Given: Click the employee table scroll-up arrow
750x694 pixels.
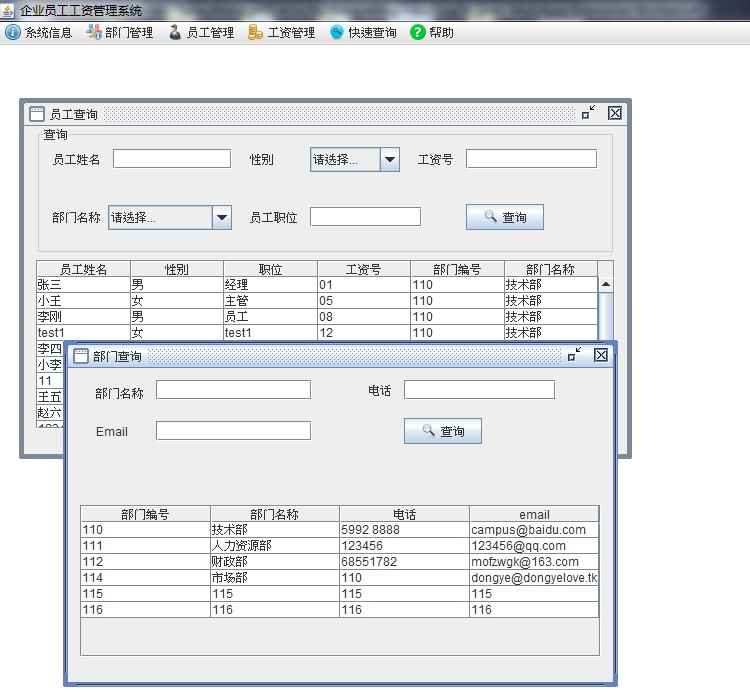Looking at the screenshot, I should [606, 284].
